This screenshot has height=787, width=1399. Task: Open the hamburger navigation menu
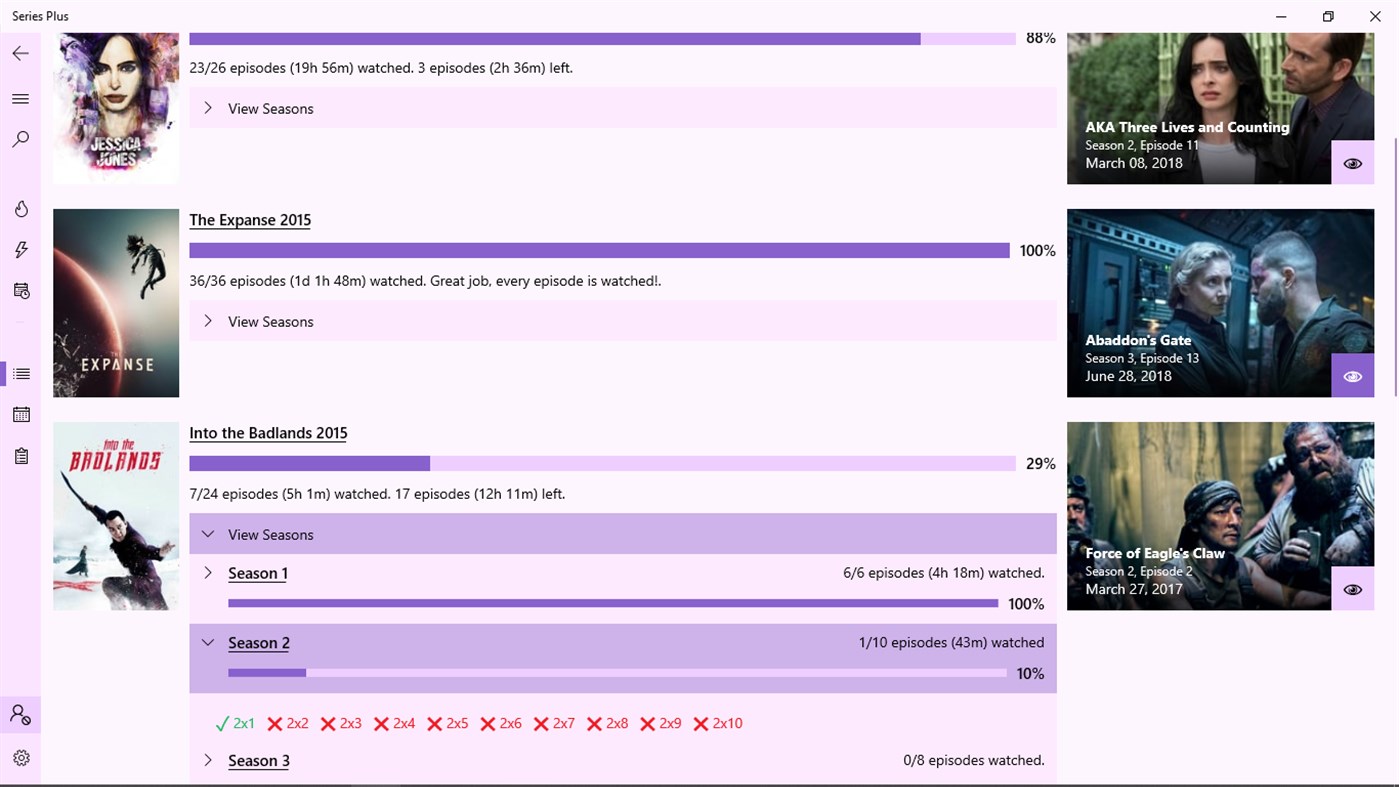point(20,98)
